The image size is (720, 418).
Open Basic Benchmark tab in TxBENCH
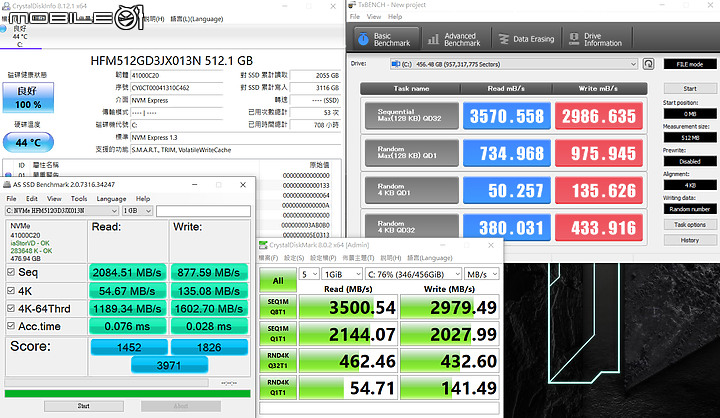[x=386, y=39]
